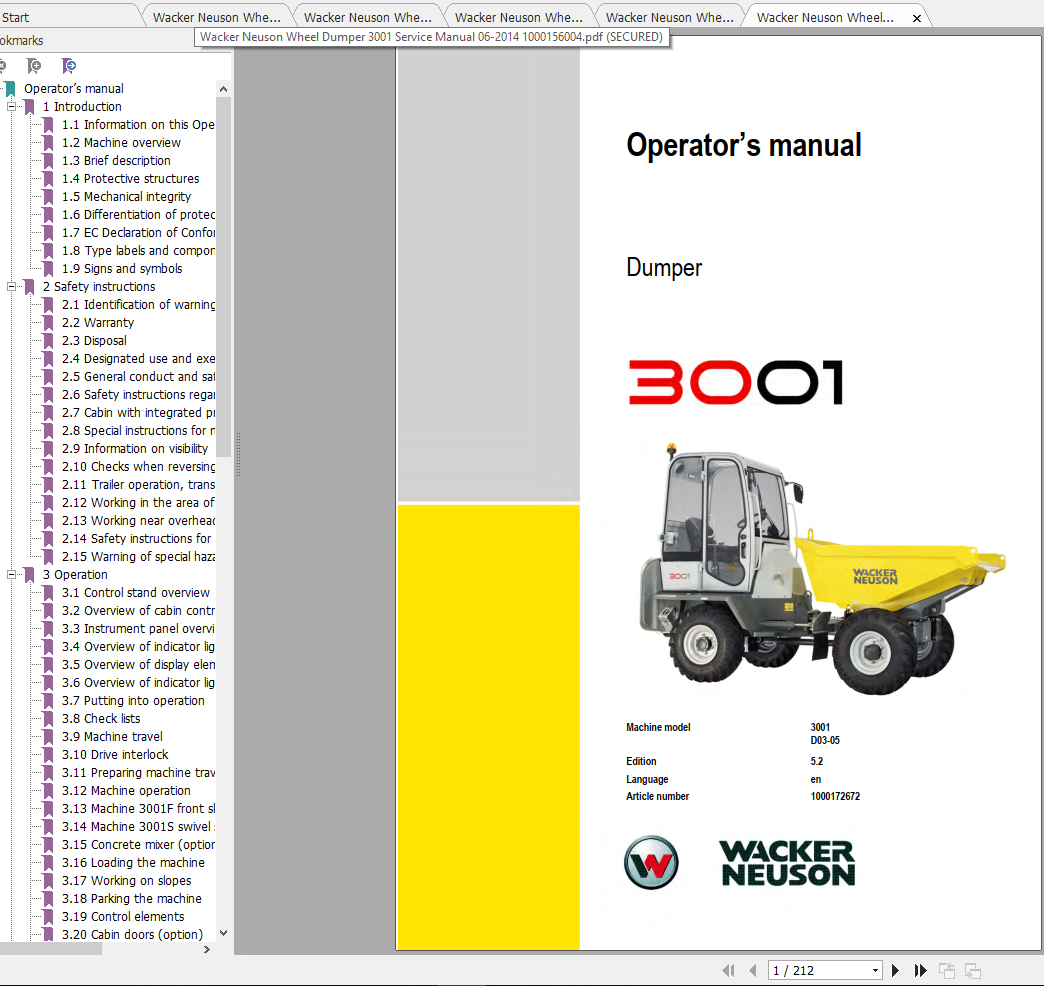Open bookmark 1.2 Machine overview
Screen dimensions: 1044x986
coord(132,143)
